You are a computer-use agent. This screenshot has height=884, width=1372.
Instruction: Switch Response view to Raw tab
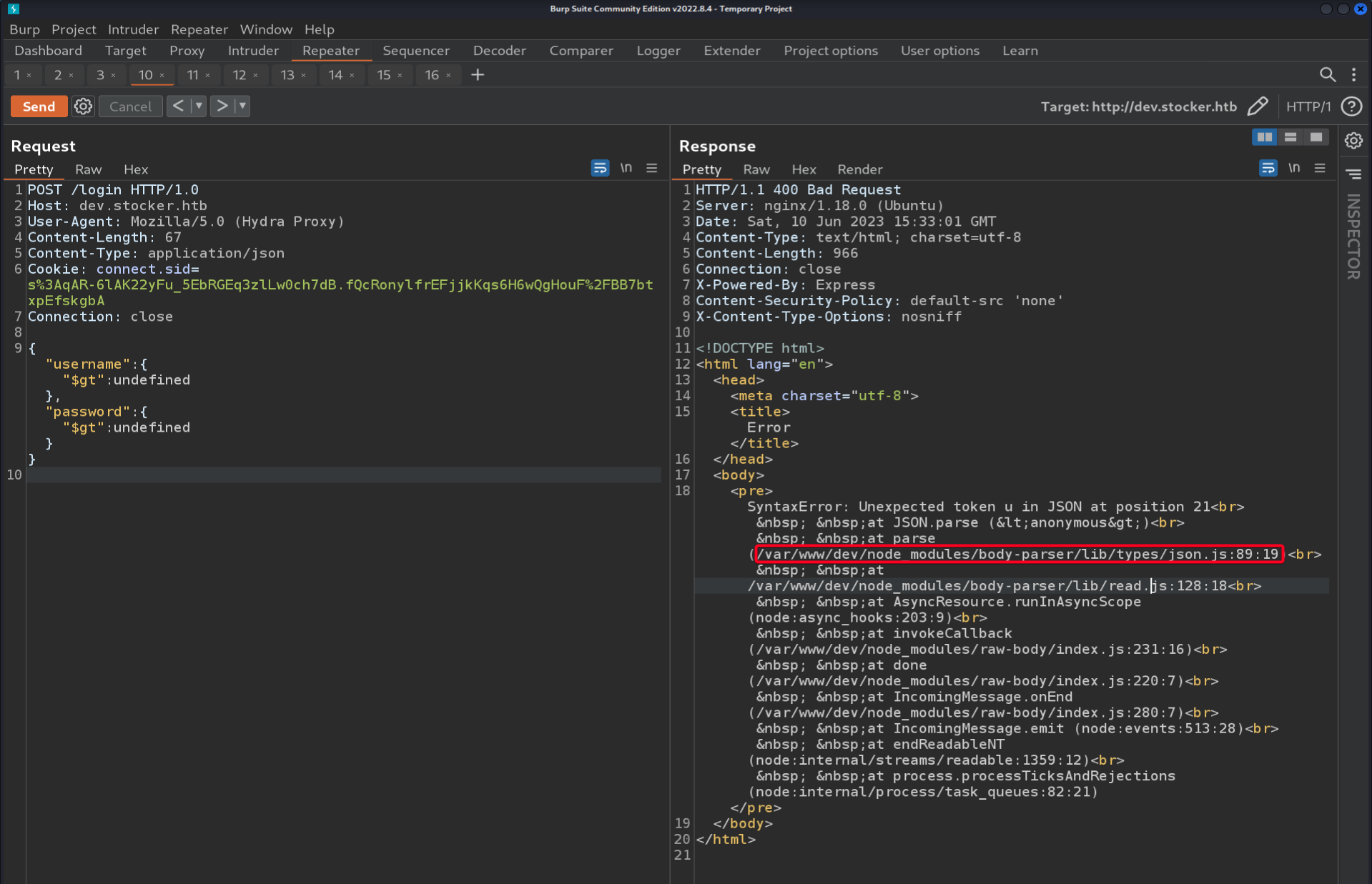pos(756,169)
